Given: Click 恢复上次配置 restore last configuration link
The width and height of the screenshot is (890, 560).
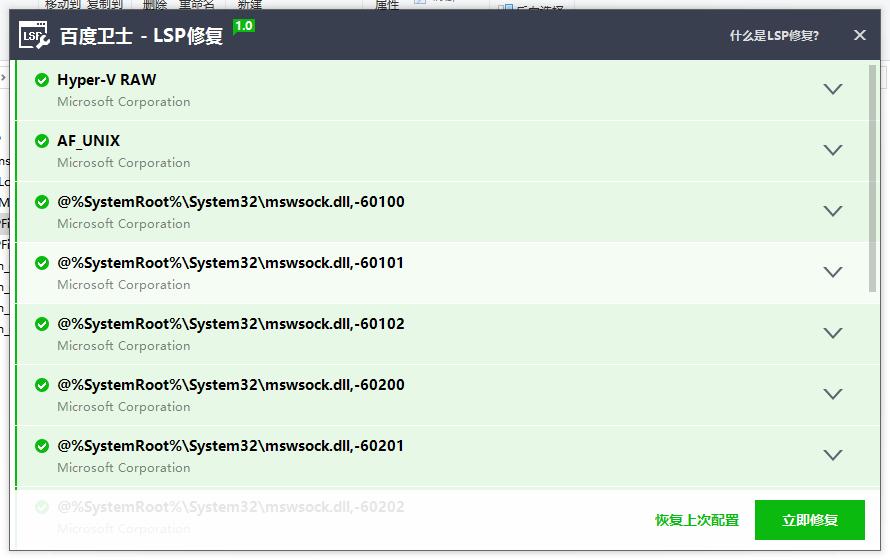Looking at the screenshot, I should [697, 520].
